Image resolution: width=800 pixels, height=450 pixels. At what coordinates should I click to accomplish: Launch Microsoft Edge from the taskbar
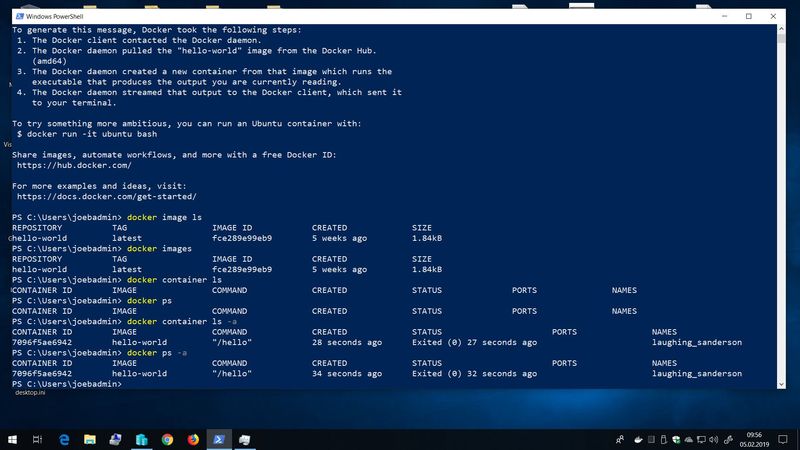[64, 439]
